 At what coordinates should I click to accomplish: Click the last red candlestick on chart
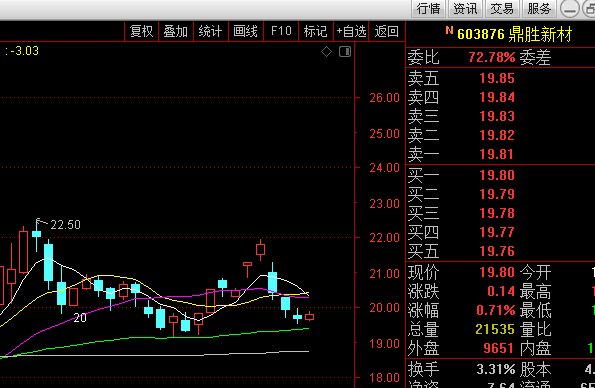click(309, 316)
